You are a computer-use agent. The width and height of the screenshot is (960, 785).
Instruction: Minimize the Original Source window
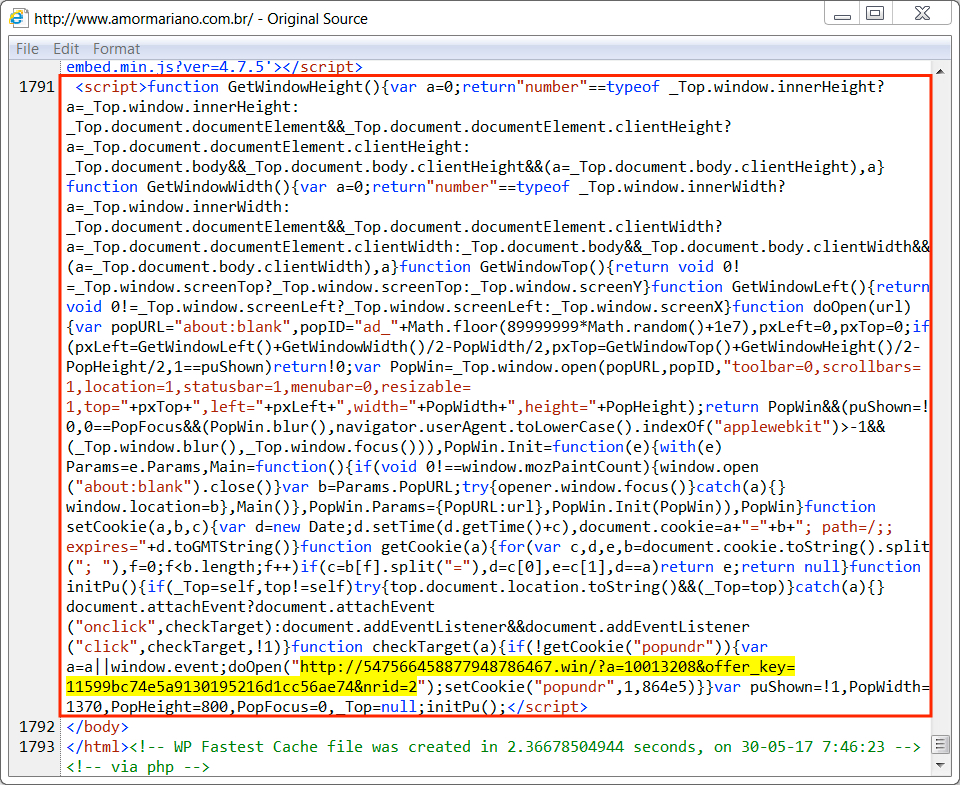pyautogui.click(x=842, y=13)
